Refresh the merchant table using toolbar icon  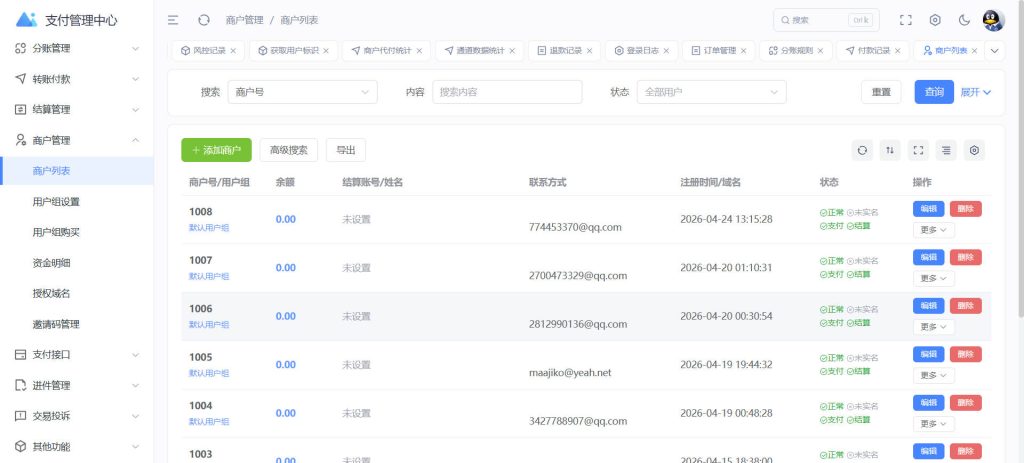(862, 150)
